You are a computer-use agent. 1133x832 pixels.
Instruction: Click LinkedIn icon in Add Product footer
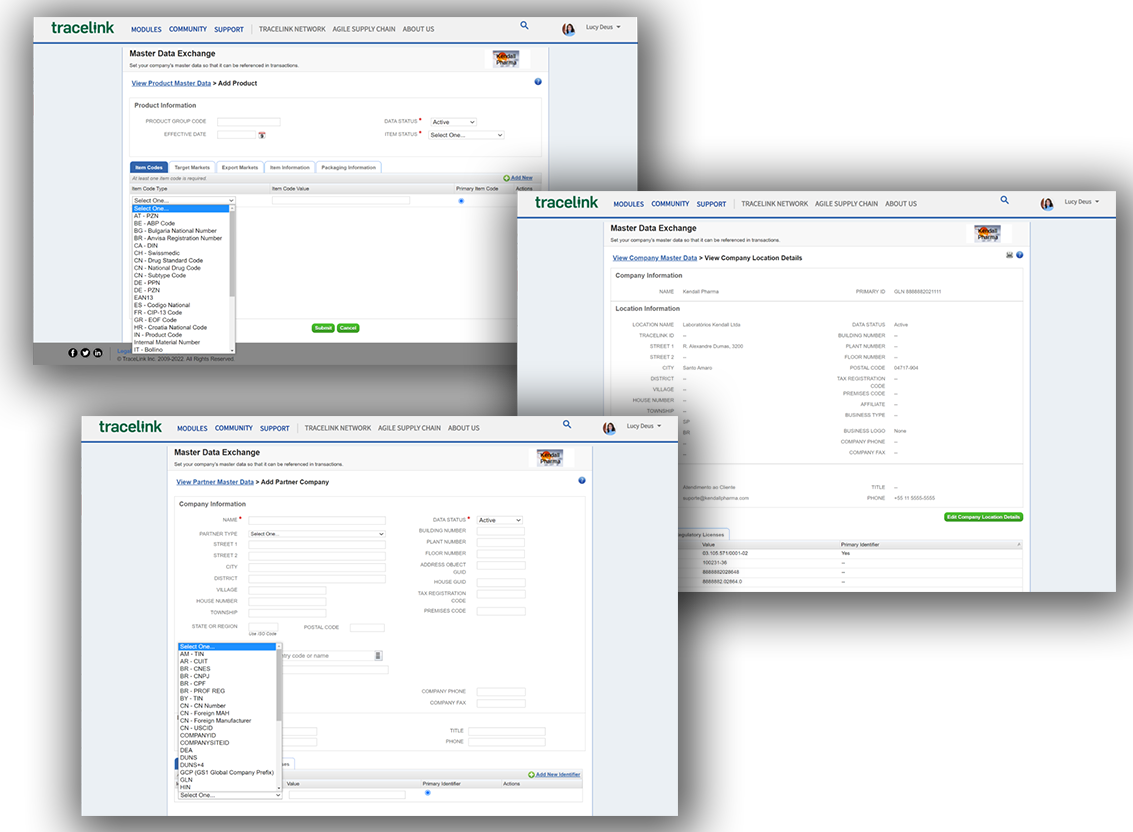pyautogui.click(x=98, y=353)
